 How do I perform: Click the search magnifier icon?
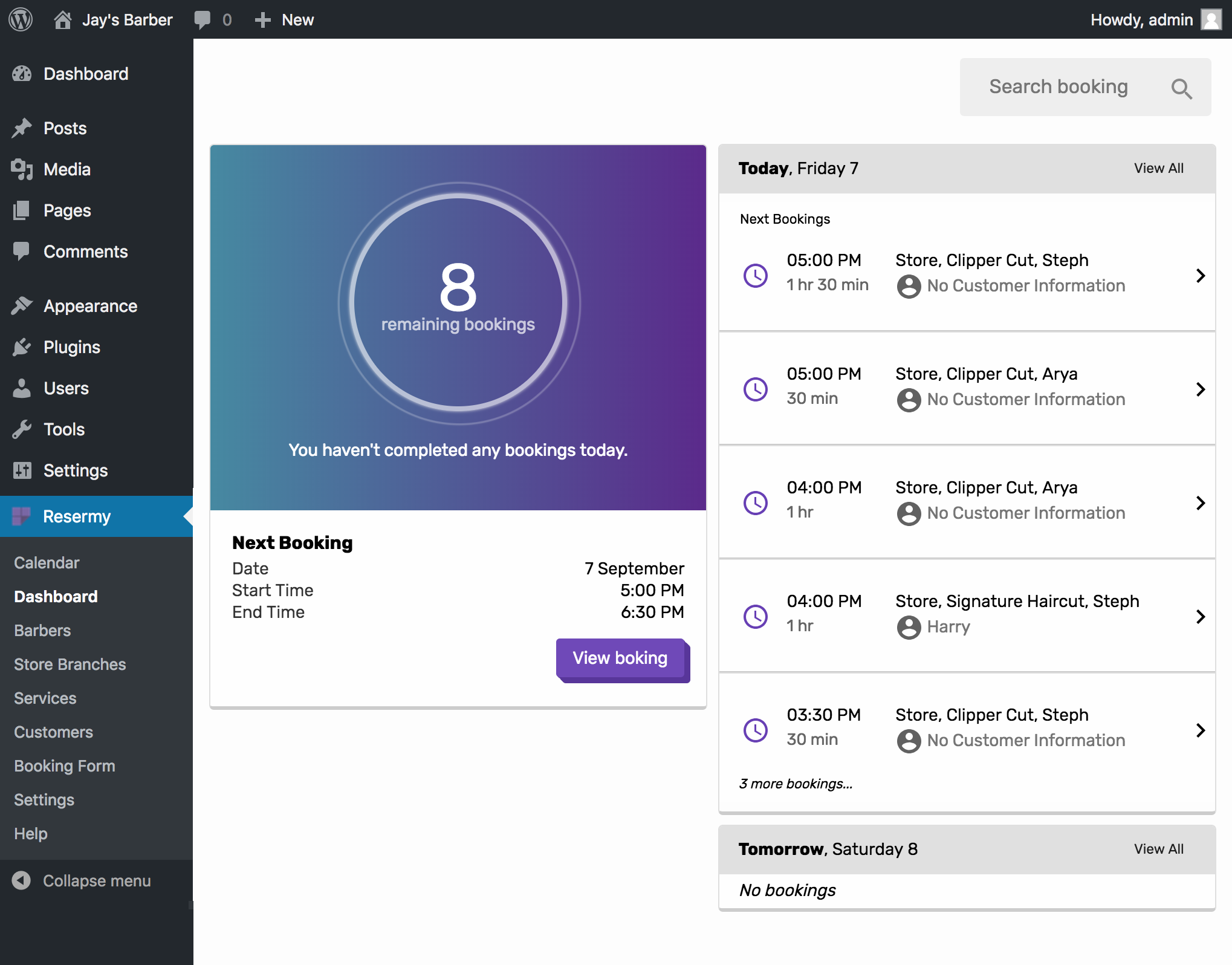1181,88
